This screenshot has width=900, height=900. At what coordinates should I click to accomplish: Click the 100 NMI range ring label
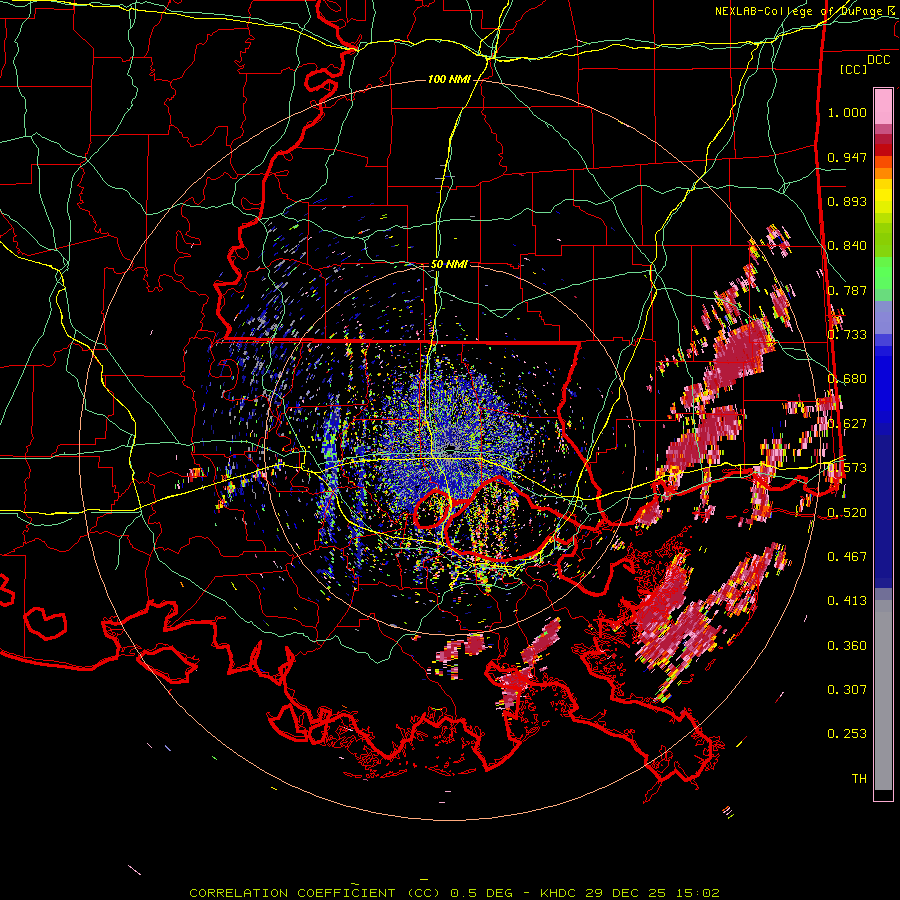point(449,79)
